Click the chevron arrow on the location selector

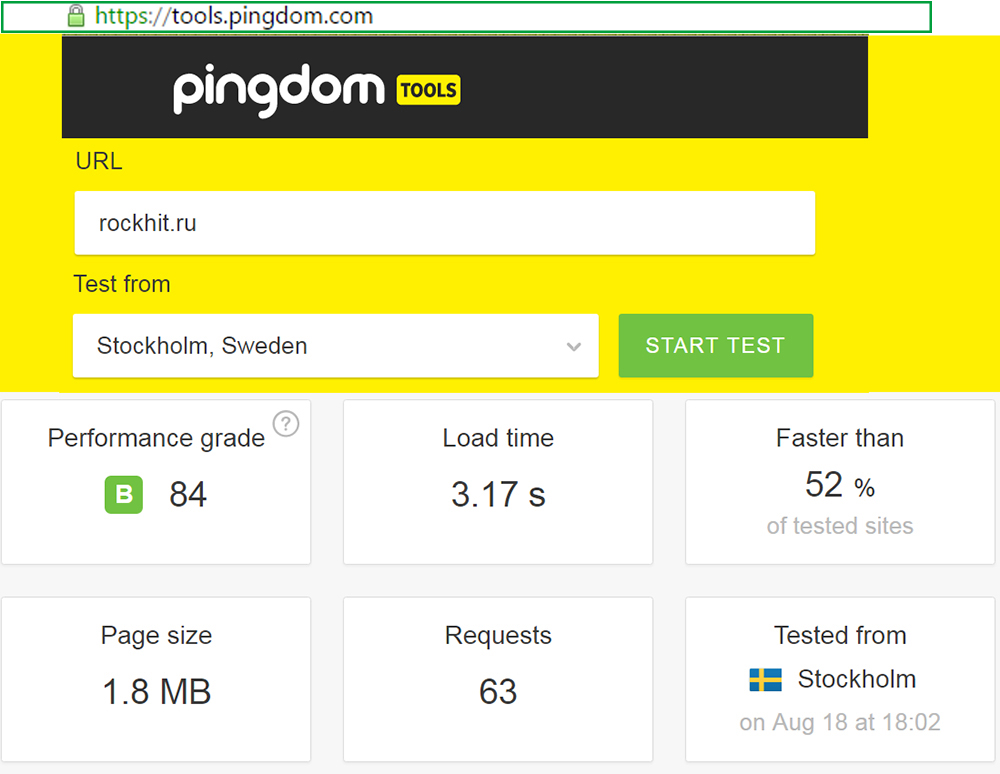click(x=574, y=345)
